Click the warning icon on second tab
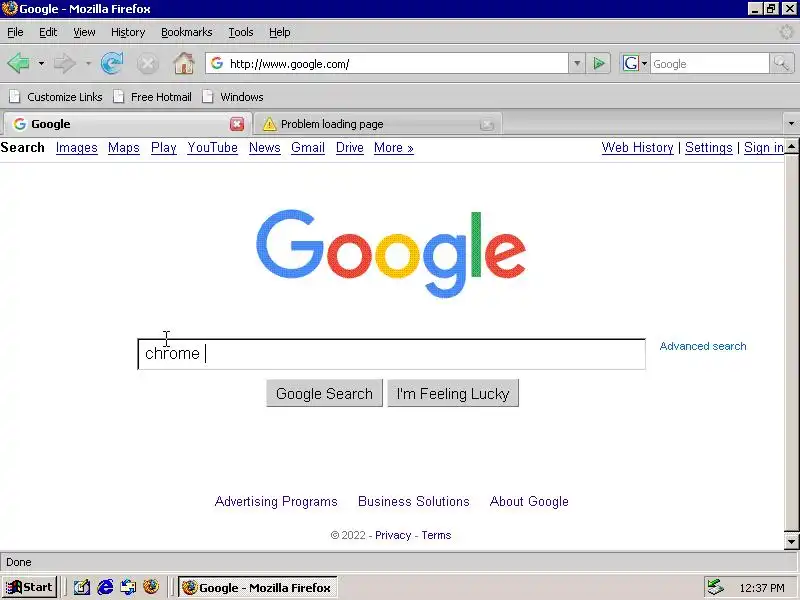This screenshot has height=600, width=800. 269,124
